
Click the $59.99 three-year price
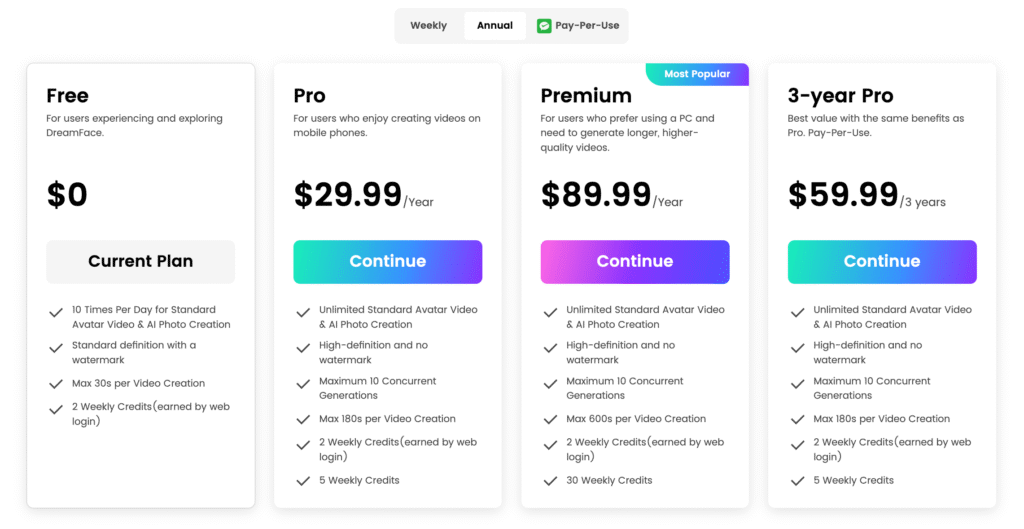(843, 195)
